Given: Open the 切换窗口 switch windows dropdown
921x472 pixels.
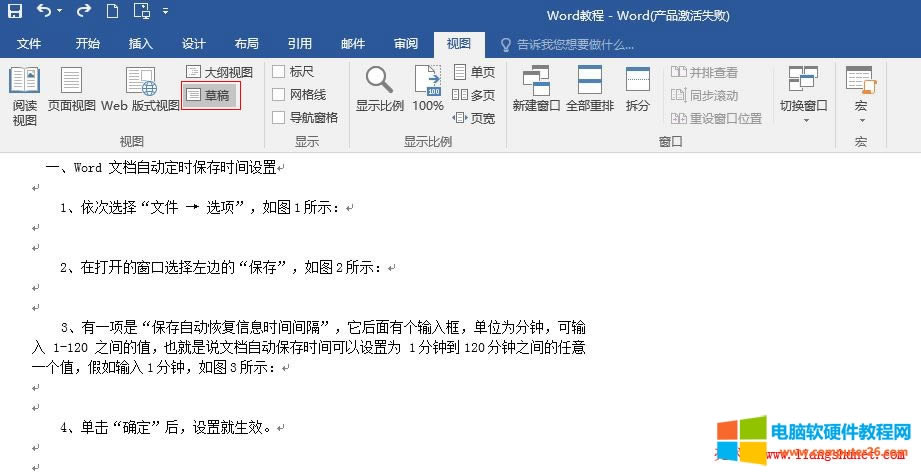Looking at the screenshot, I should point(803,95).
